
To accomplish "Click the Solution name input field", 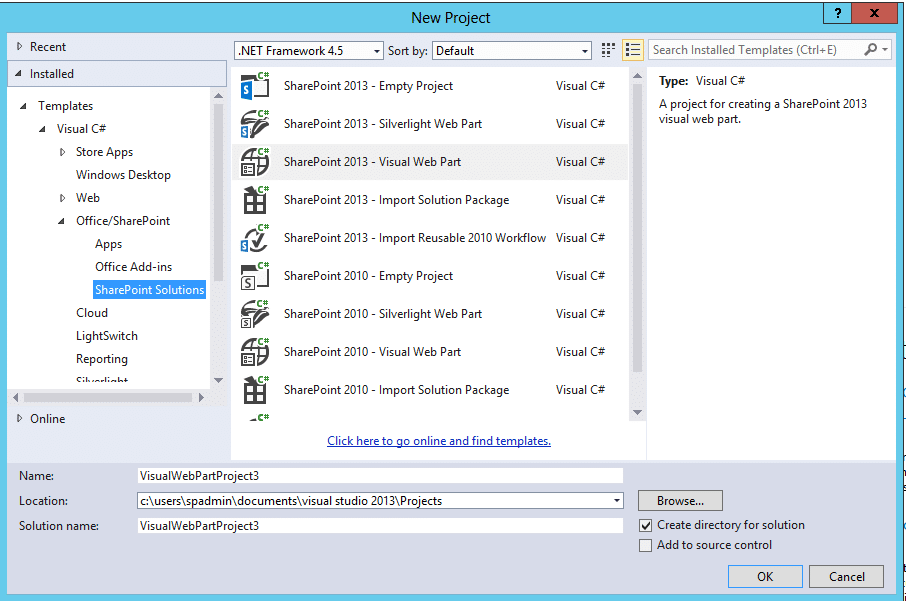I will coord(380,526).
